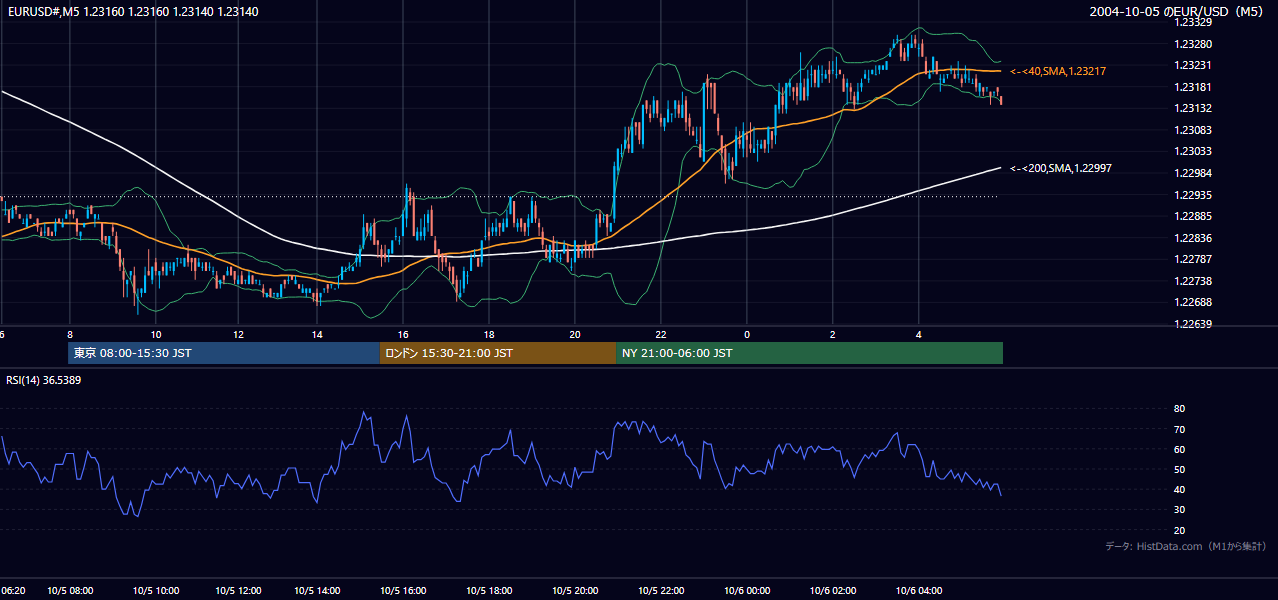Click RSI scale level 80
This screenshot has width=1278, height=600.
pyautogui.click(x=1179, y=409)
